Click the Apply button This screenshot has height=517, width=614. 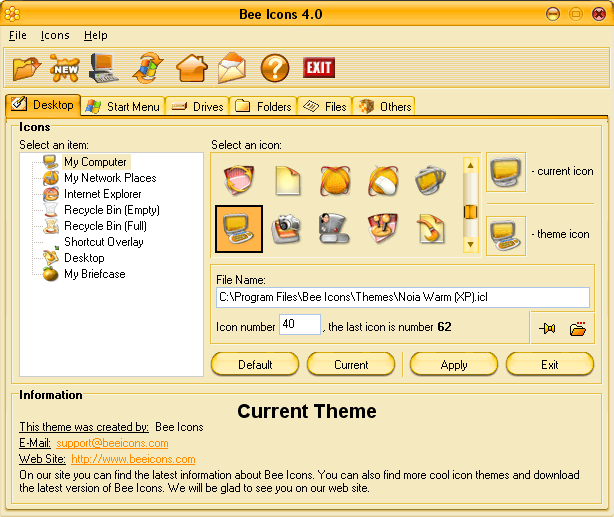[x=454, y=364]
